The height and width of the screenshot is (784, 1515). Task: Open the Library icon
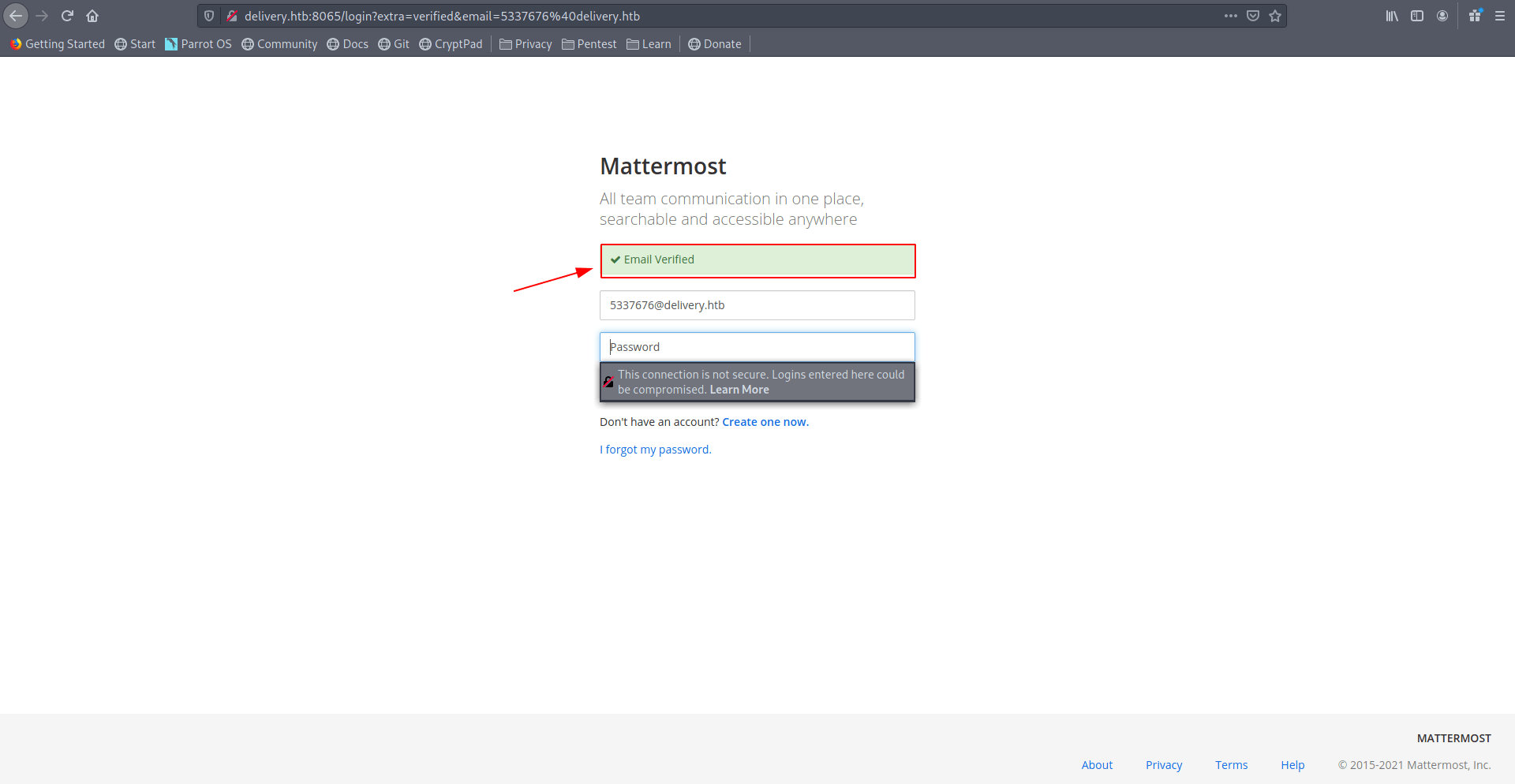click(x=1392, y=16)
